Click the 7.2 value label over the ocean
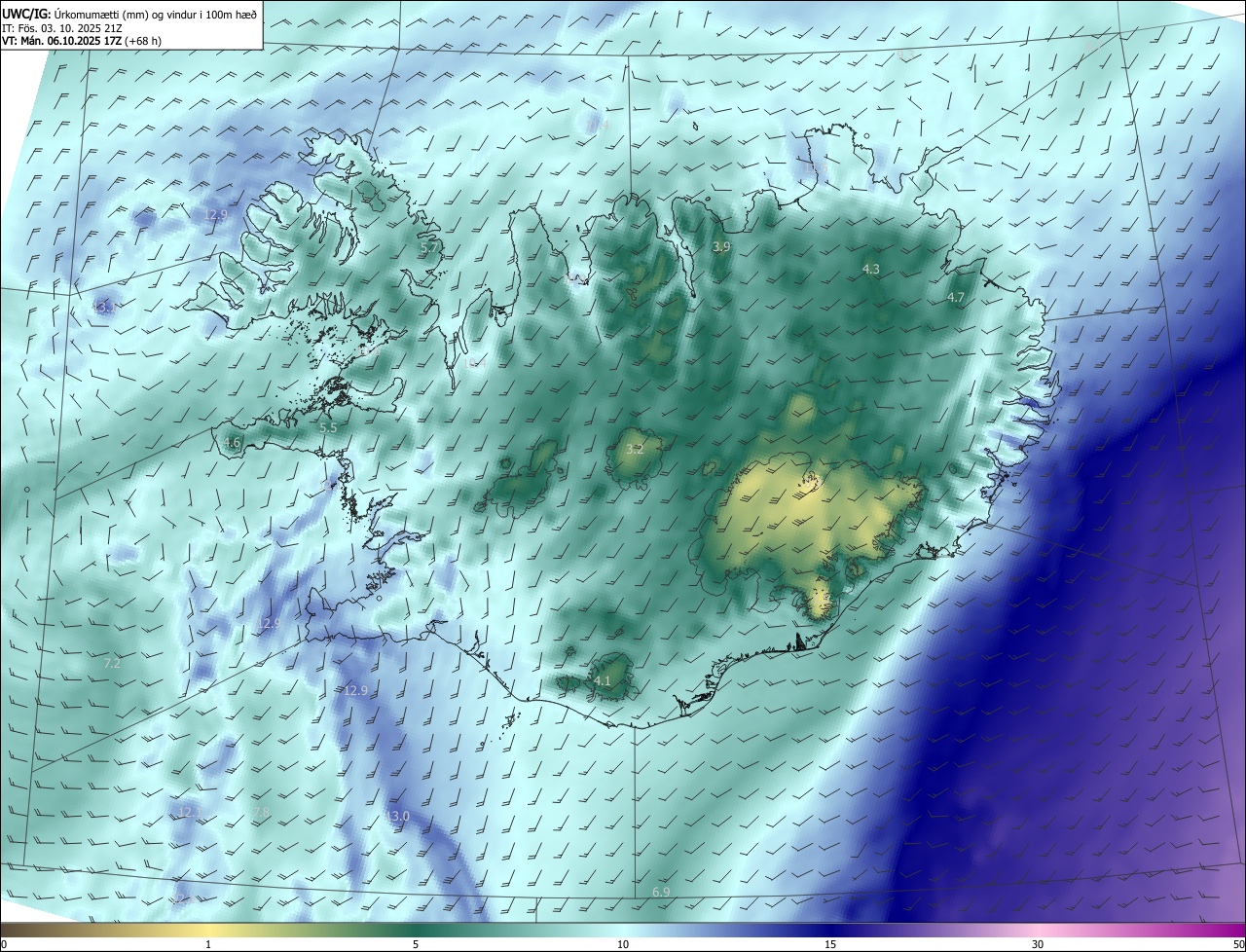This screenshot has width=1246, height=952. point(112,664)
